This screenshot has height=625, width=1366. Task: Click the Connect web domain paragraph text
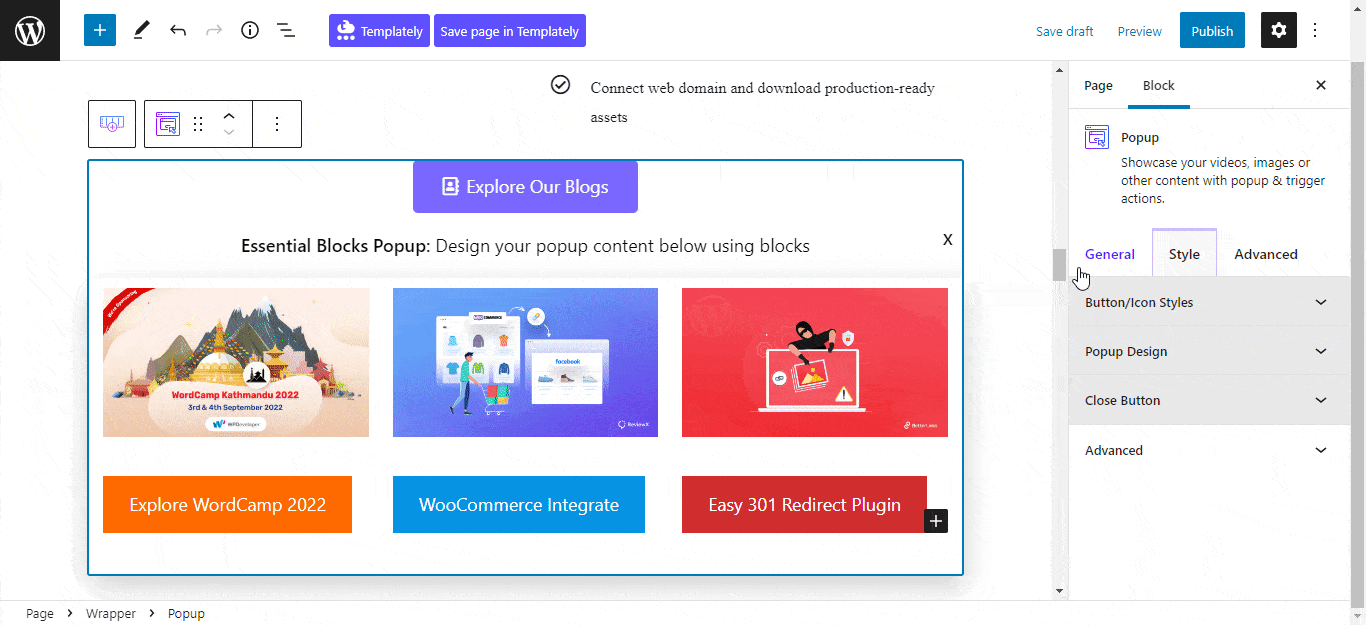pos(763,102)
